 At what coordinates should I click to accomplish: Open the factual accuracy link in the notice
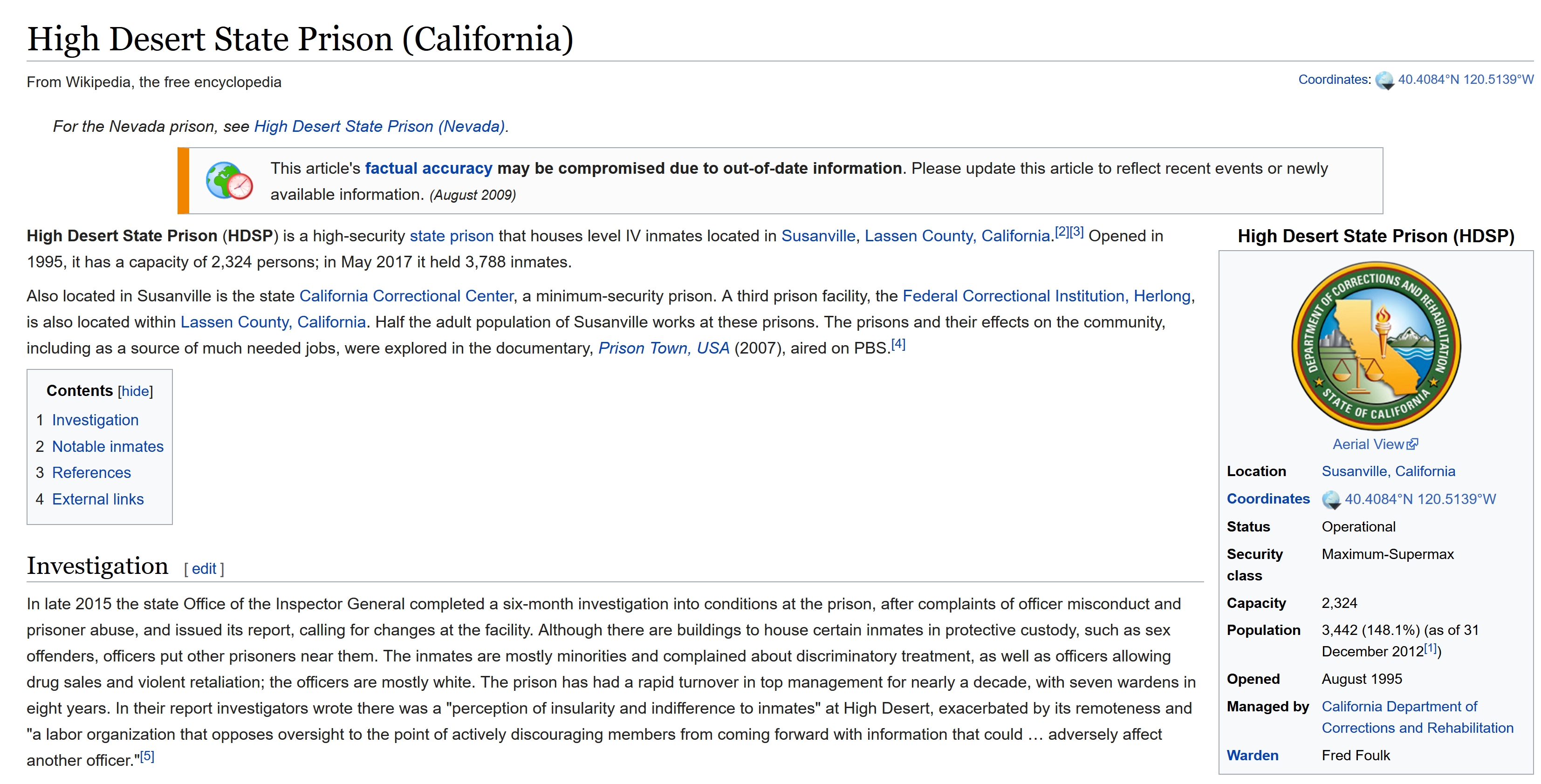428,168
